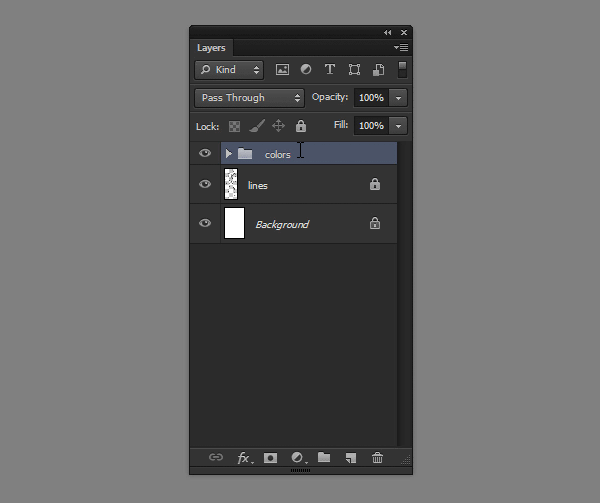Screen dimensions: 600x503
Task: Open the Kind filter type dropdown
Action: click(x=229, y=70)
